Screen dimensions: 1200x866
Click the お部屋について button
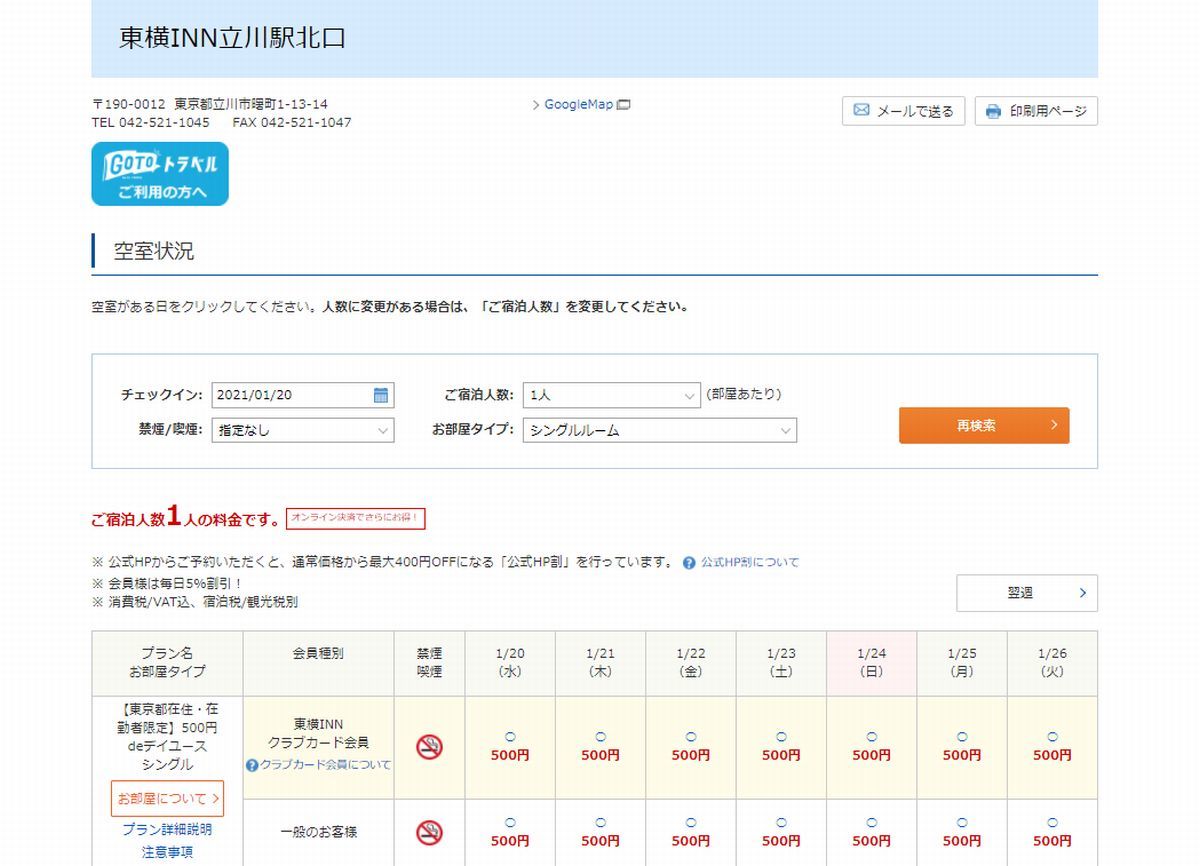point(167,799)
